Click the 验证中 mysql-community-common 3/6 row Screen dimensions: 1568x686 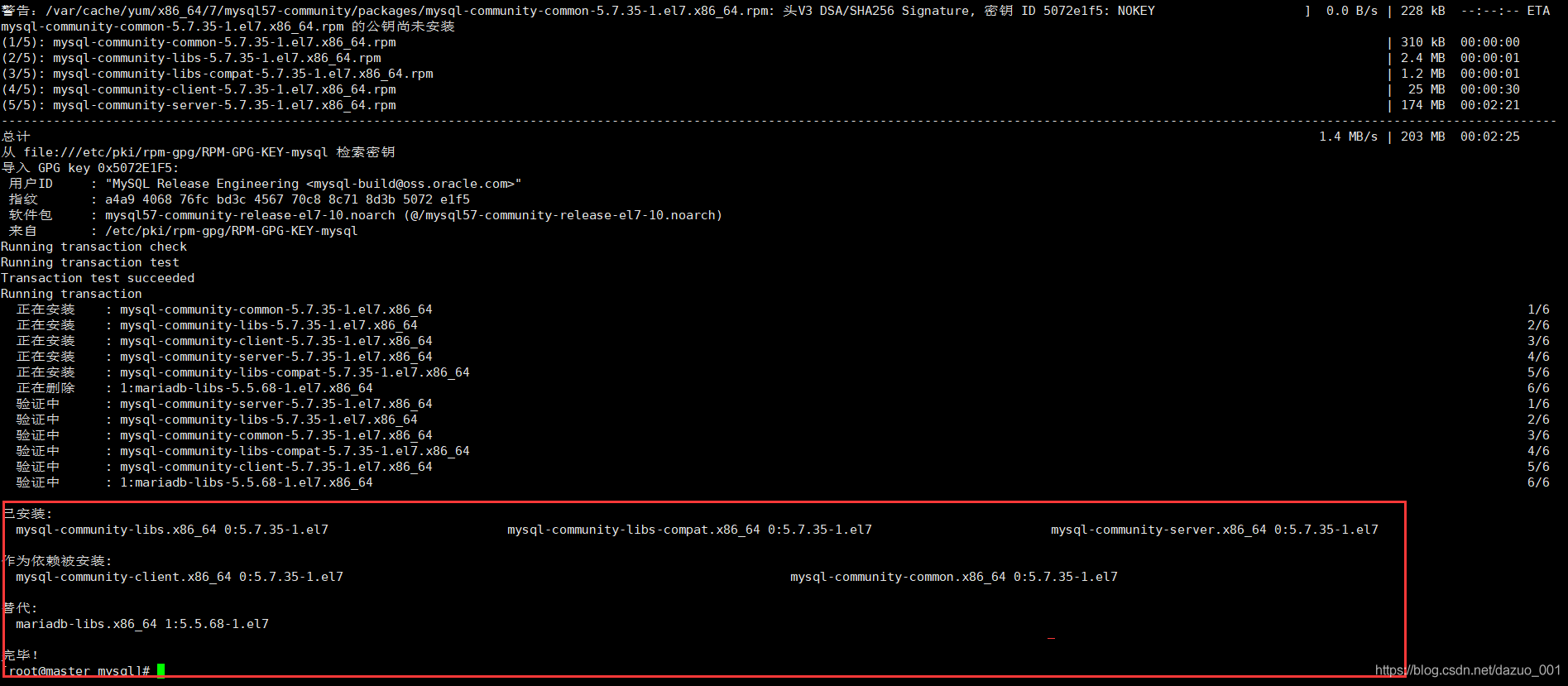(783, 435)
